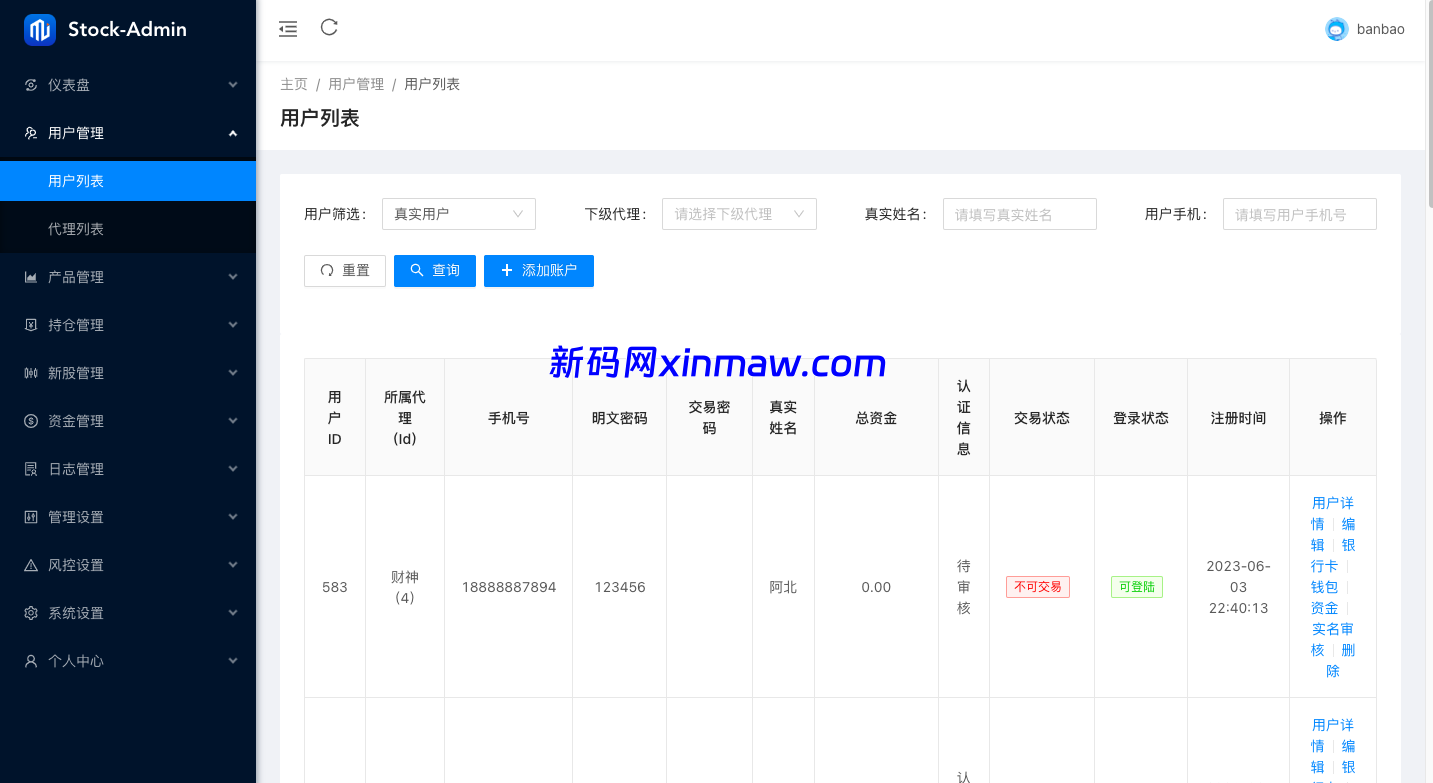Open the 下级代理 dropdown
This screenshot has height=783, width=1433.
tap(739, 214)
